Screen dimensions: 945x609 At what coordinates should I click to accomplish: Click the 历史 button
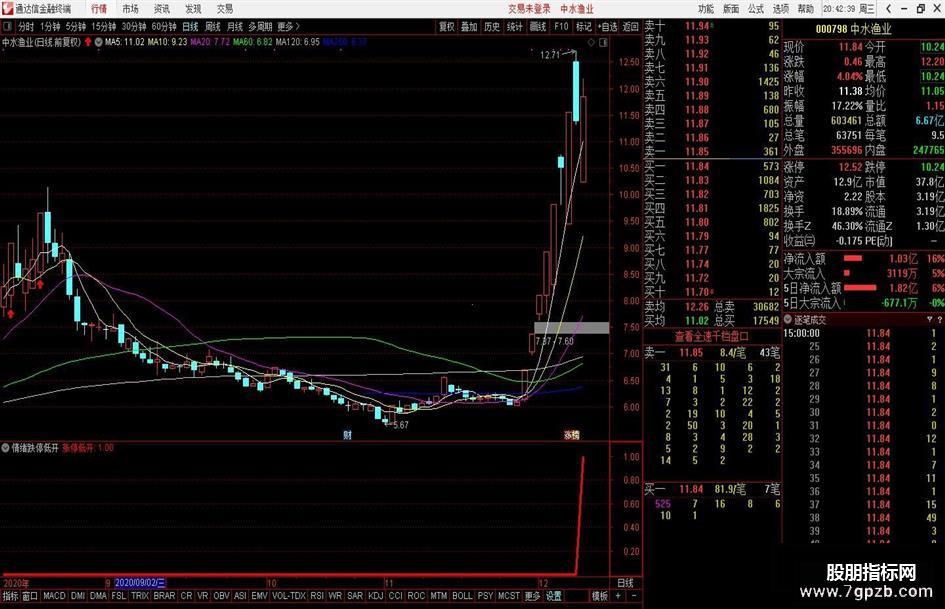tap(492, 27)
